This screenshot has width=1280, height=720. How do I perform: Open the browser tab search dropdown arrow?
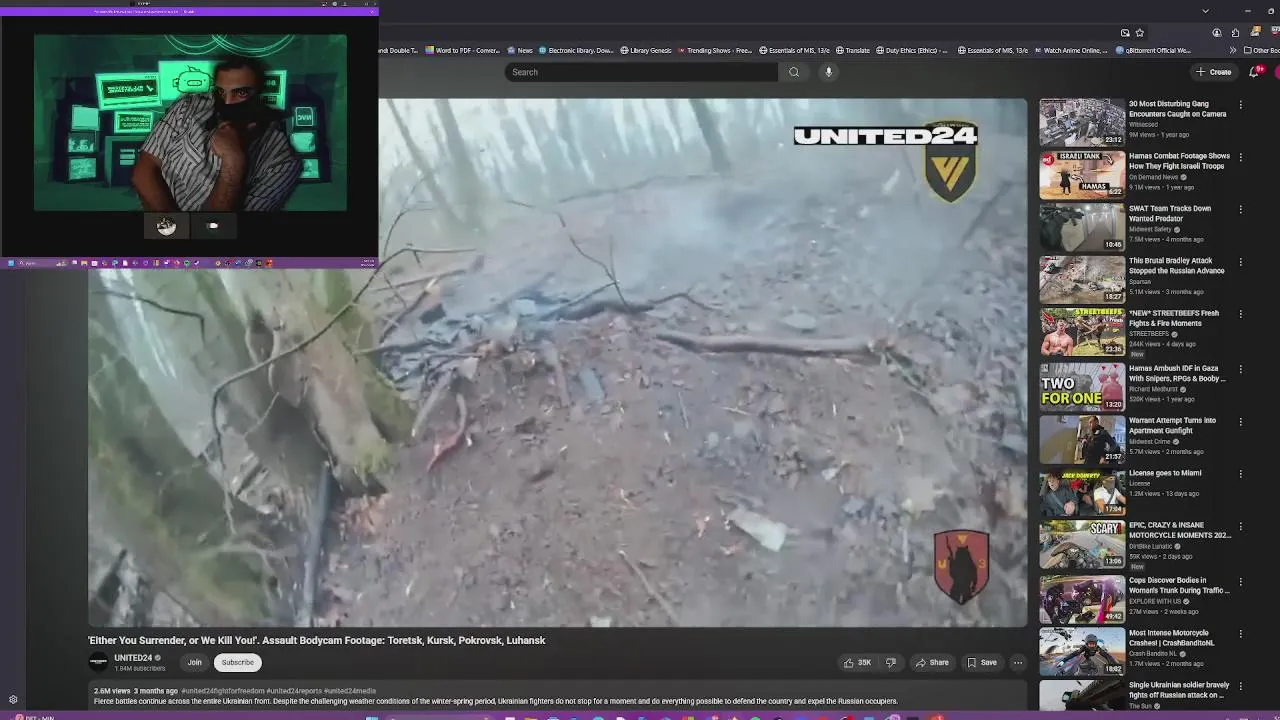coord(1205,10)
